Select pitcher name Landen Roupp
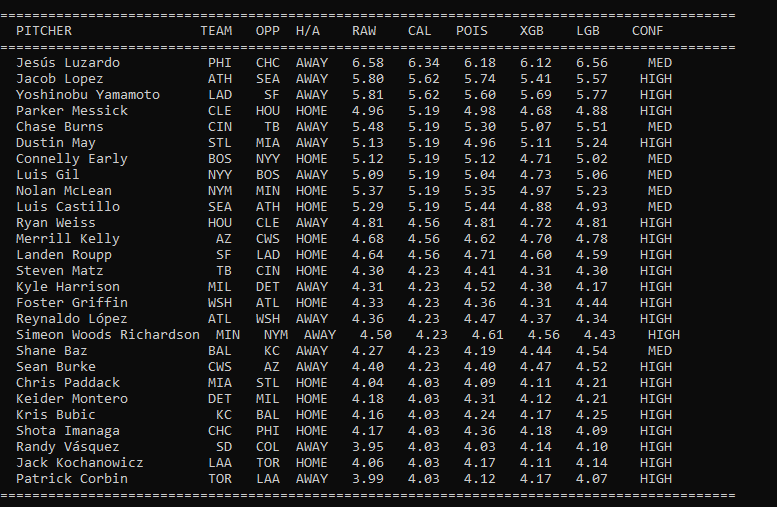Image resolution: width=777 pixels, height=507 pixels. click(x=64, y=255)
